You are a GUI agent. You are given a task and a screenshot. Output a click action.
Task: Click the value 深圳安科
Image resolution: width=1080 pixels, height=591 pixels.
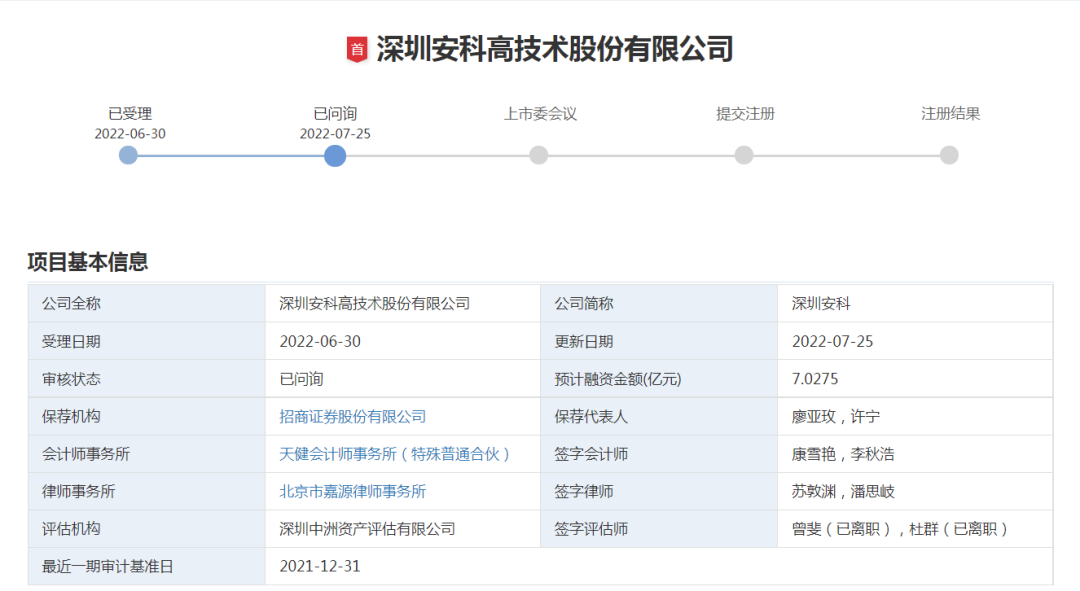coord(821,304)
